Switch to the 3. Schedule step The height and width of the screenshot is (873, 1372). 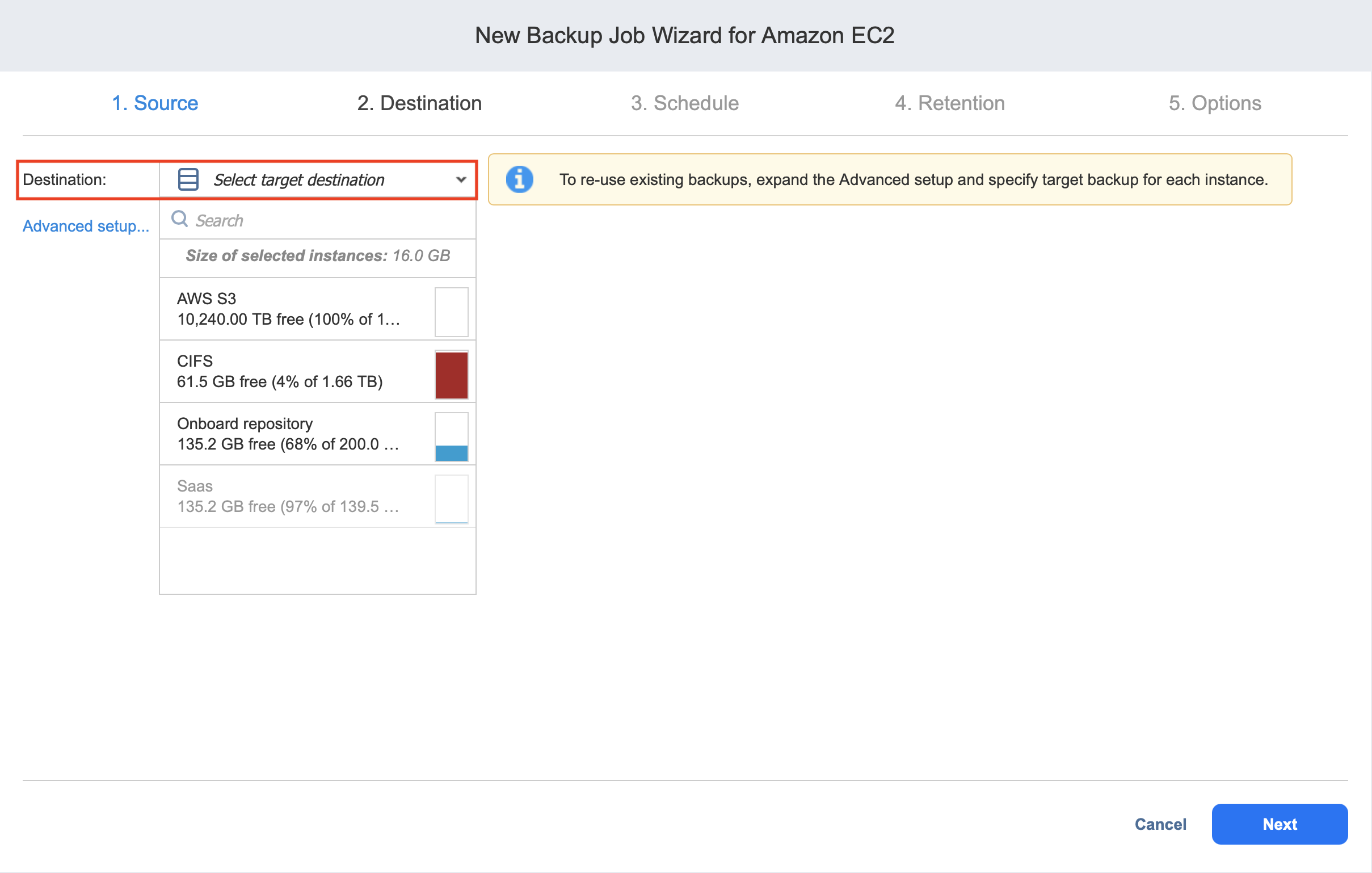(x=684, y=103)
